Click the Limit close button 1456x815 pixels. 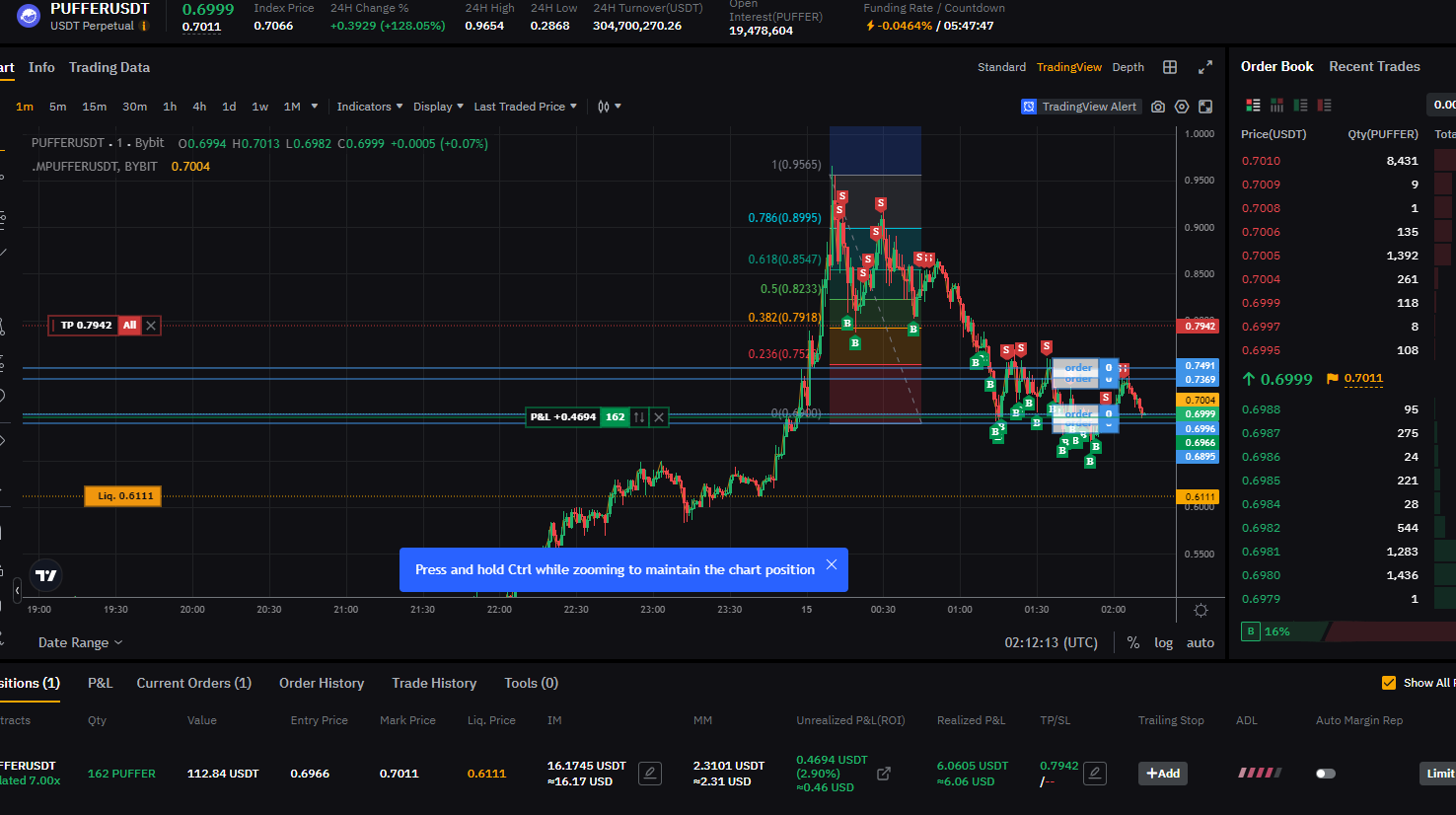(1438, 774)
